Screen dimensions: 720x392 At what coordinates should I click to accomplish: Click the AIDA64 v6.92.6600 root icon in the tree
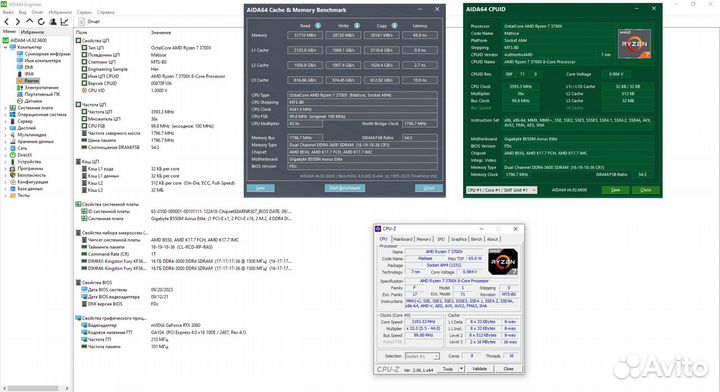[6, 40]
